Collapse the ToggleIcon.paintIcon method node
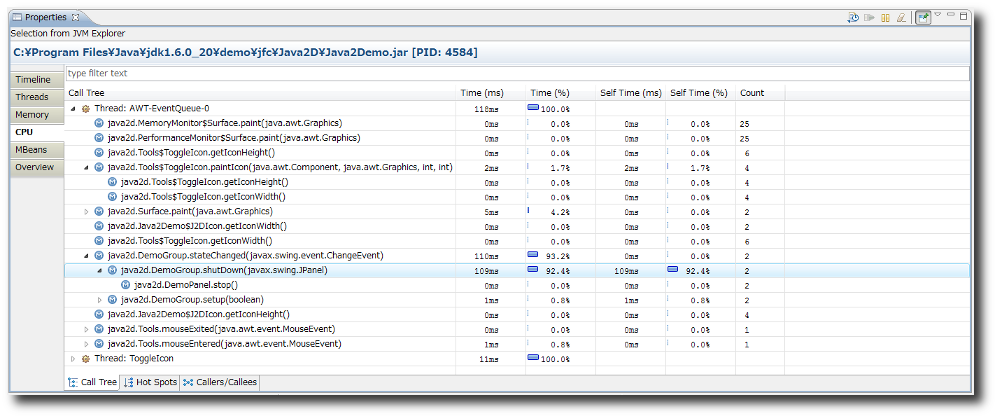This screenshot has width=997, height=418. pos(86,167)
